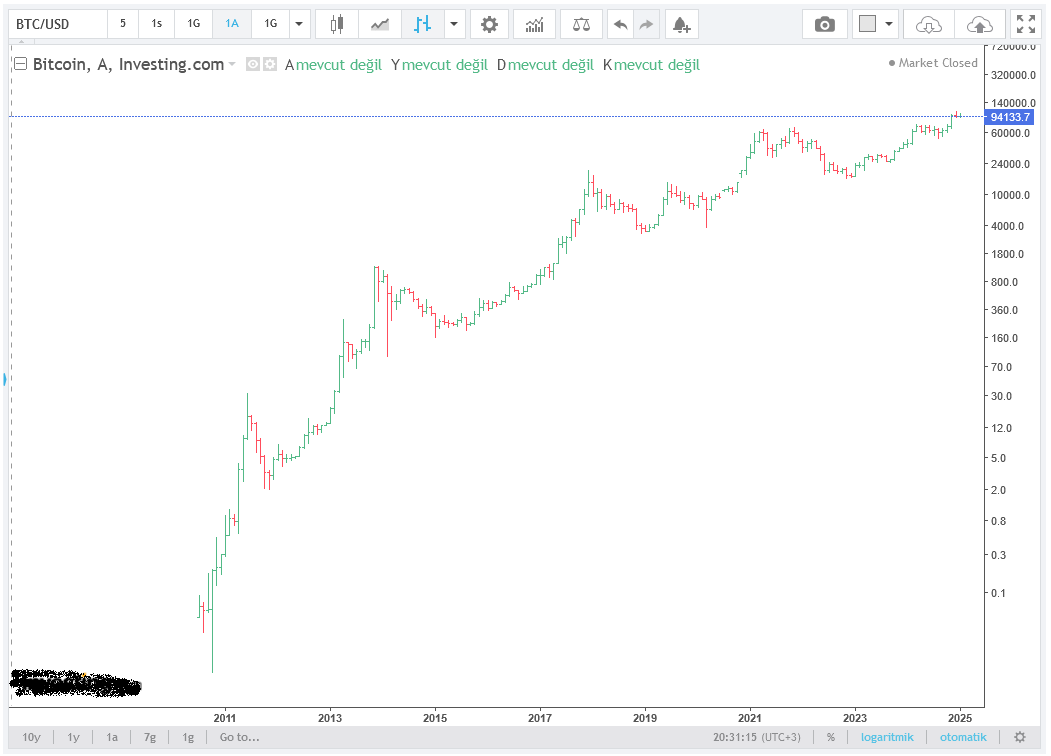The width and height of the screenshot is (1051, 756).
Task: Open chart settings gear in top toolbar
Action: coord(489,24)
